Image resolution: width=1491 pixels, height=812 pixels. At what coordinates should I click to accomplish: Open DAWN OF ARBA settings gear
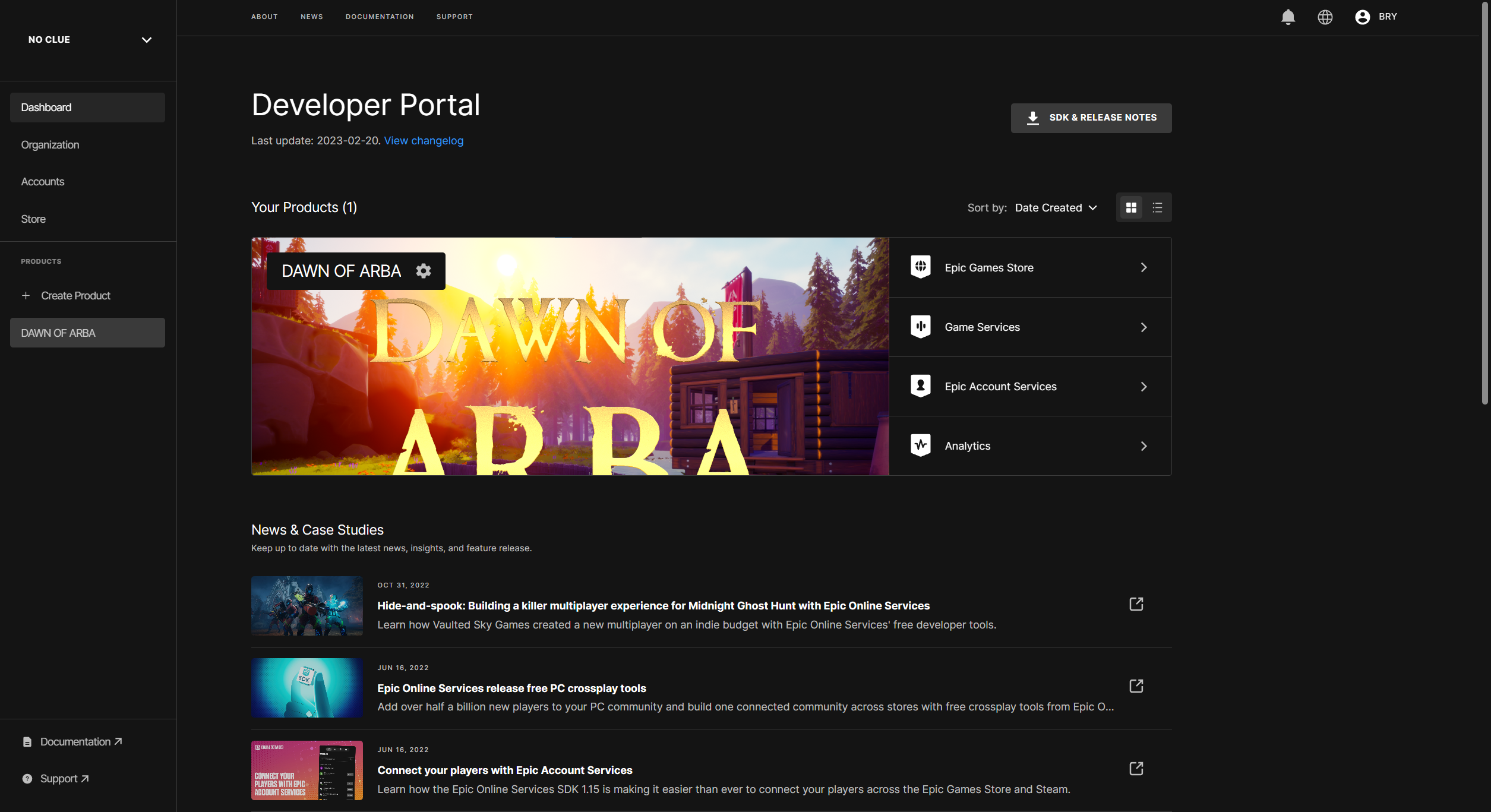(423, 271)
